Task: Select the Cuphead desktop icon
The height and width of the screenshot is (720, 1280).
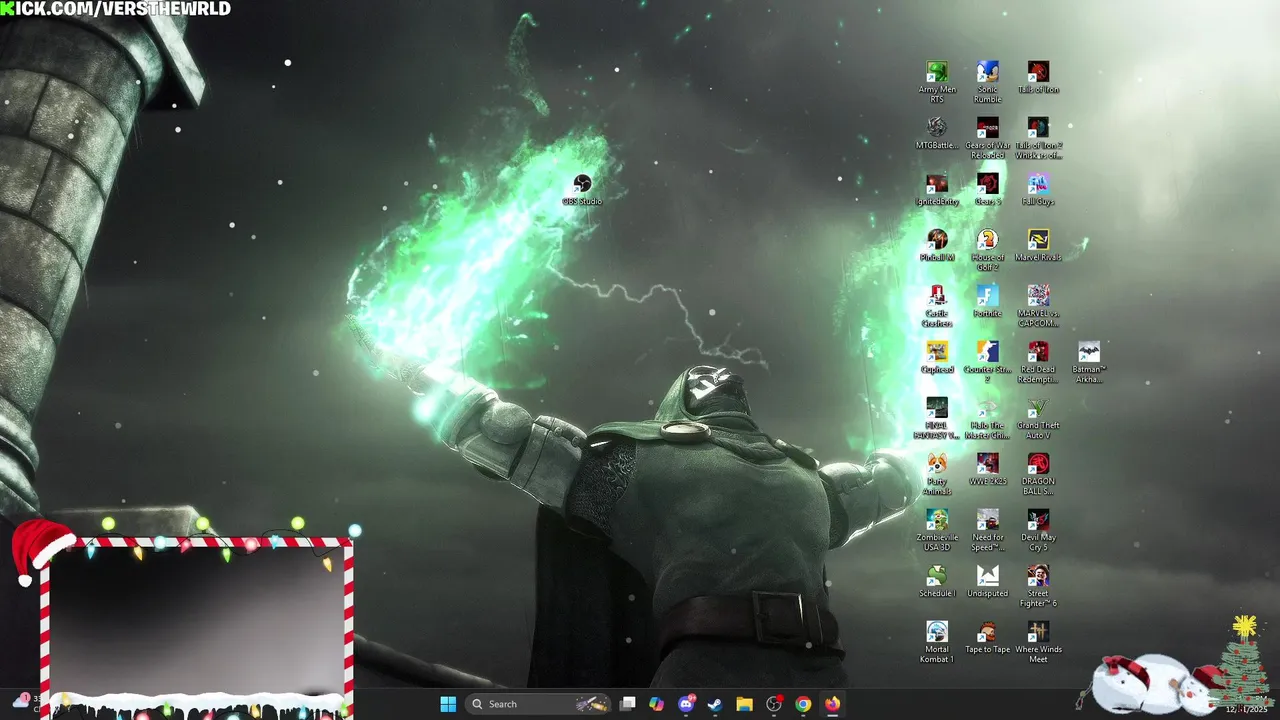Action: [937, 357]
